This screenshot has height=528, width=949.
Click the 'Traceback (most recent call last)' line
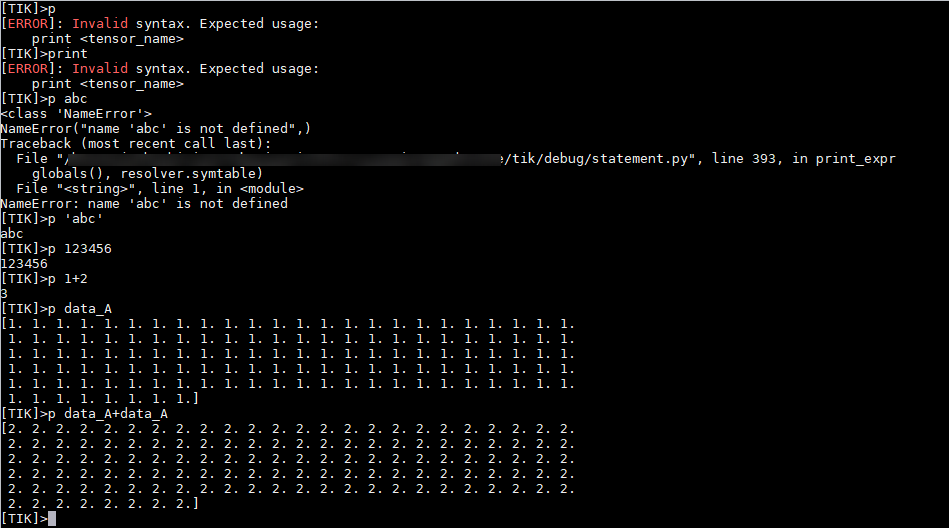tap(136, 144)
